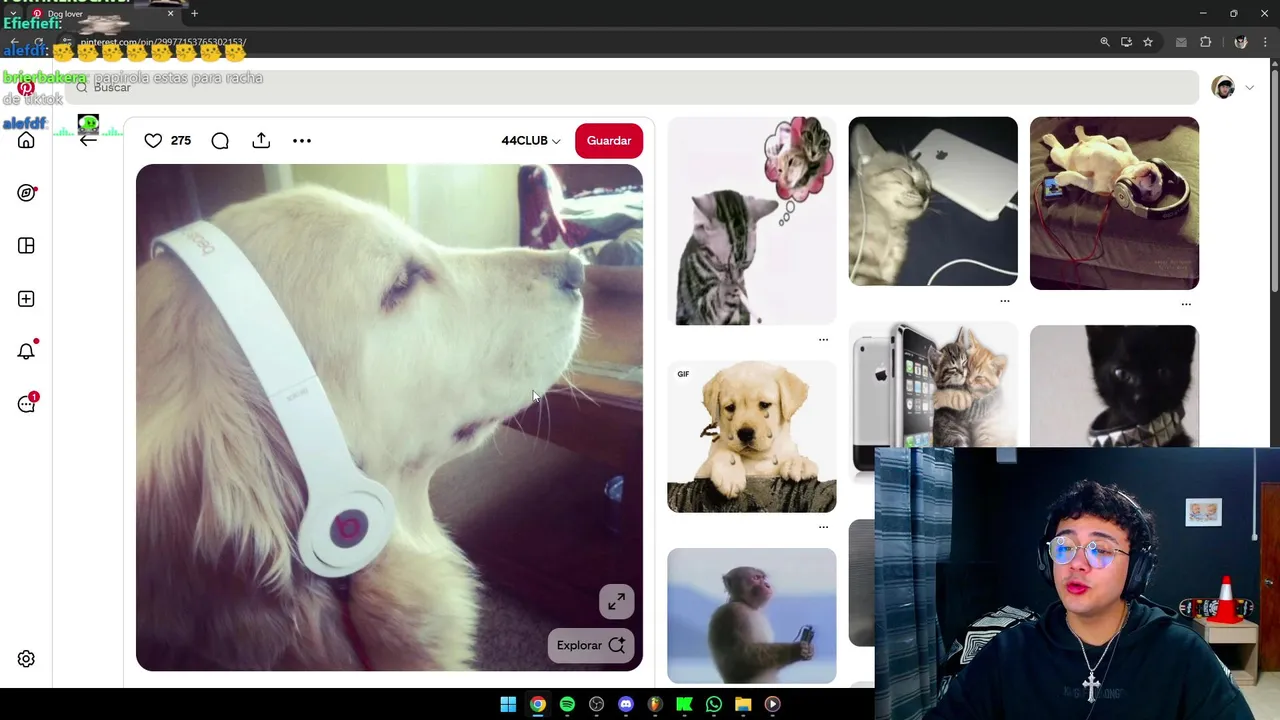The height and width of the screenshot is (720, 1280).
Task: Open Kick app from taskbar
Action: pos(684,704)
